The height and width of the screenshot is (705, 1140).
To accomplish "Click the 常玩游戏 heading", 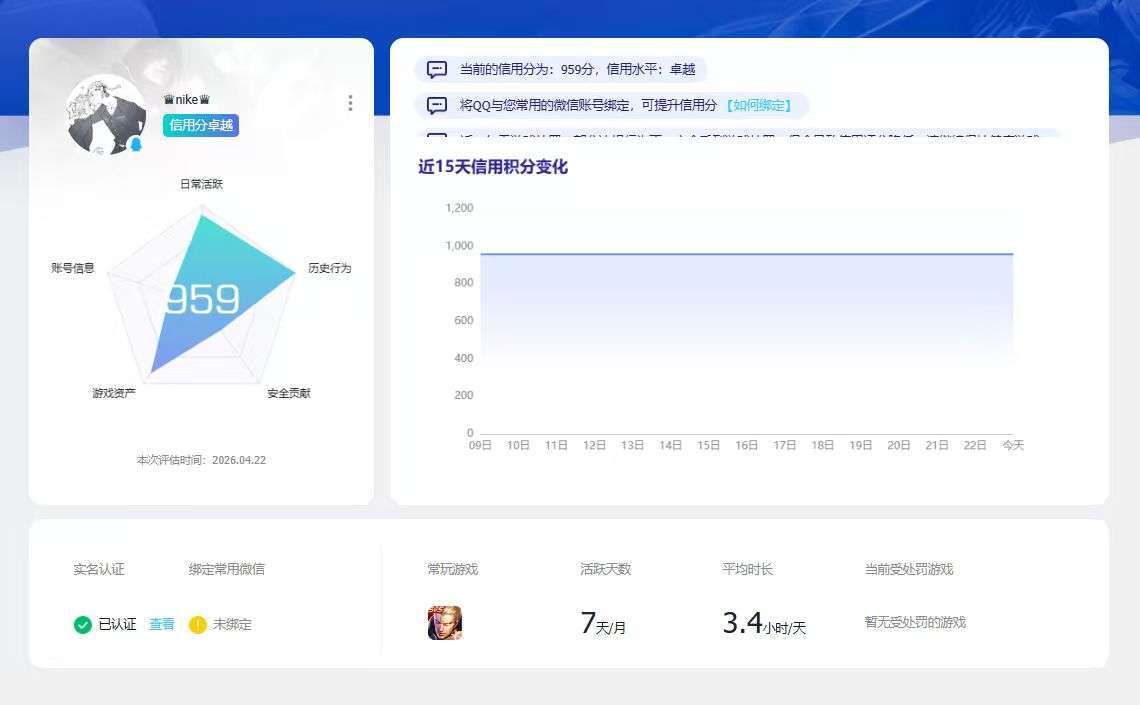I will coord(453,569).
